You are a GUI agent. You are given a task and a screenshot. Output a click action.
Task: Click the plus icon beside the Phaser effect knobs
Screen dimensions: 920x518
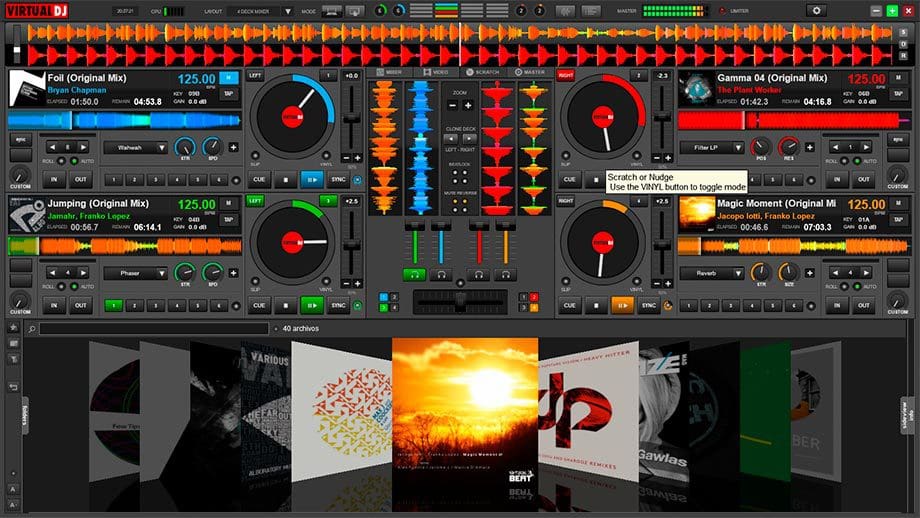pyautogui.click(x=233, y=273)
